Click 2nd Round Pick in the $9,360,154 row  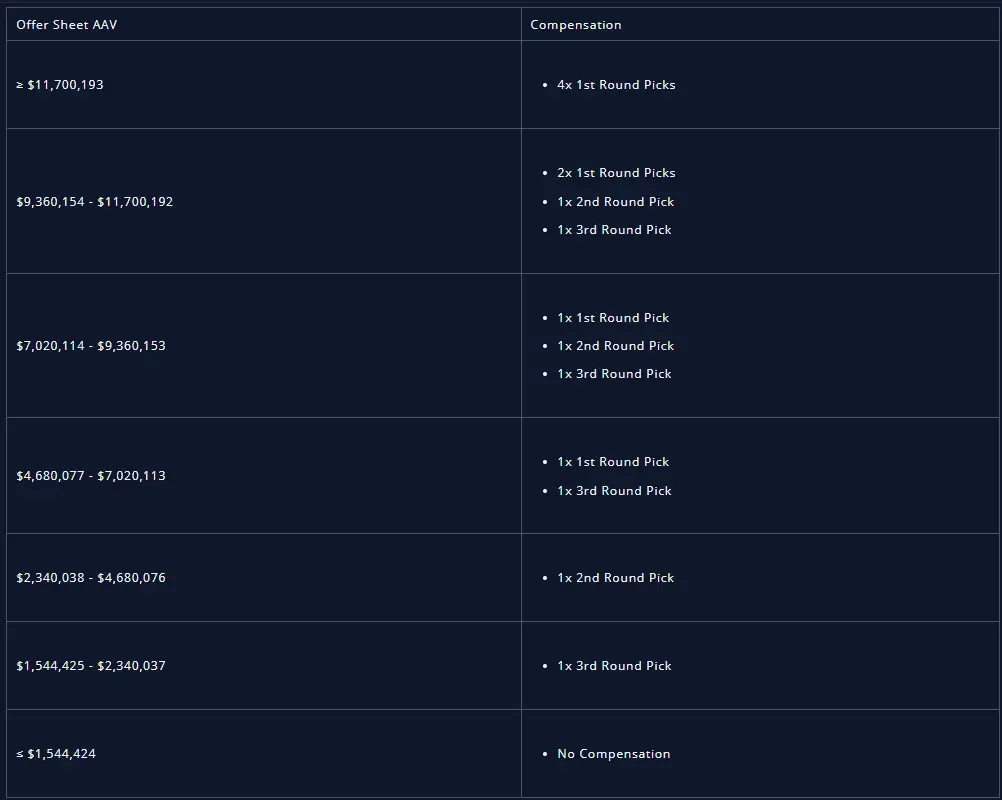coord(616,202)
